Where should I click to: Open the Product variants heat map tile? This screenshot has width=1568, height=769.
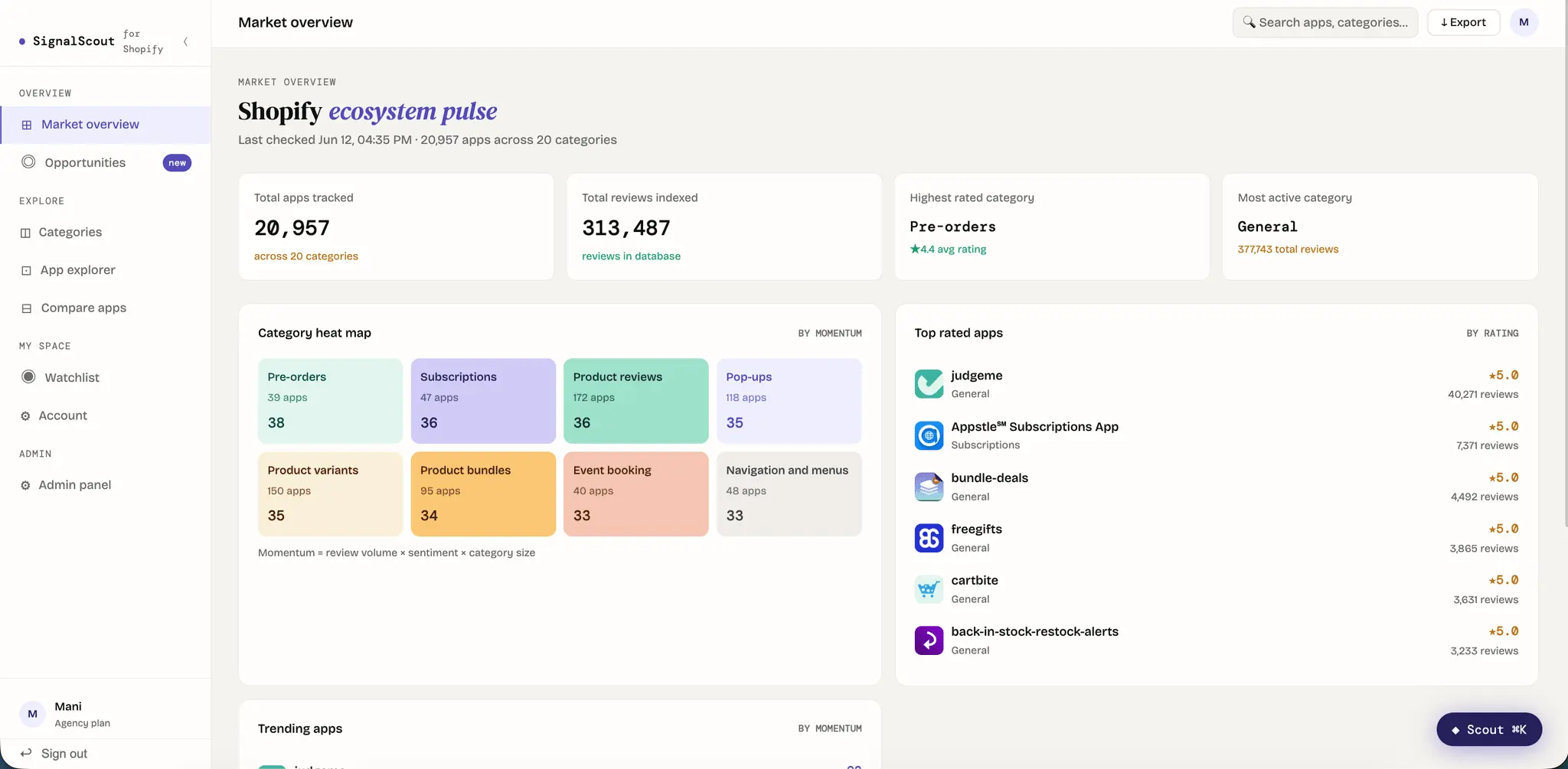[330, 494]
